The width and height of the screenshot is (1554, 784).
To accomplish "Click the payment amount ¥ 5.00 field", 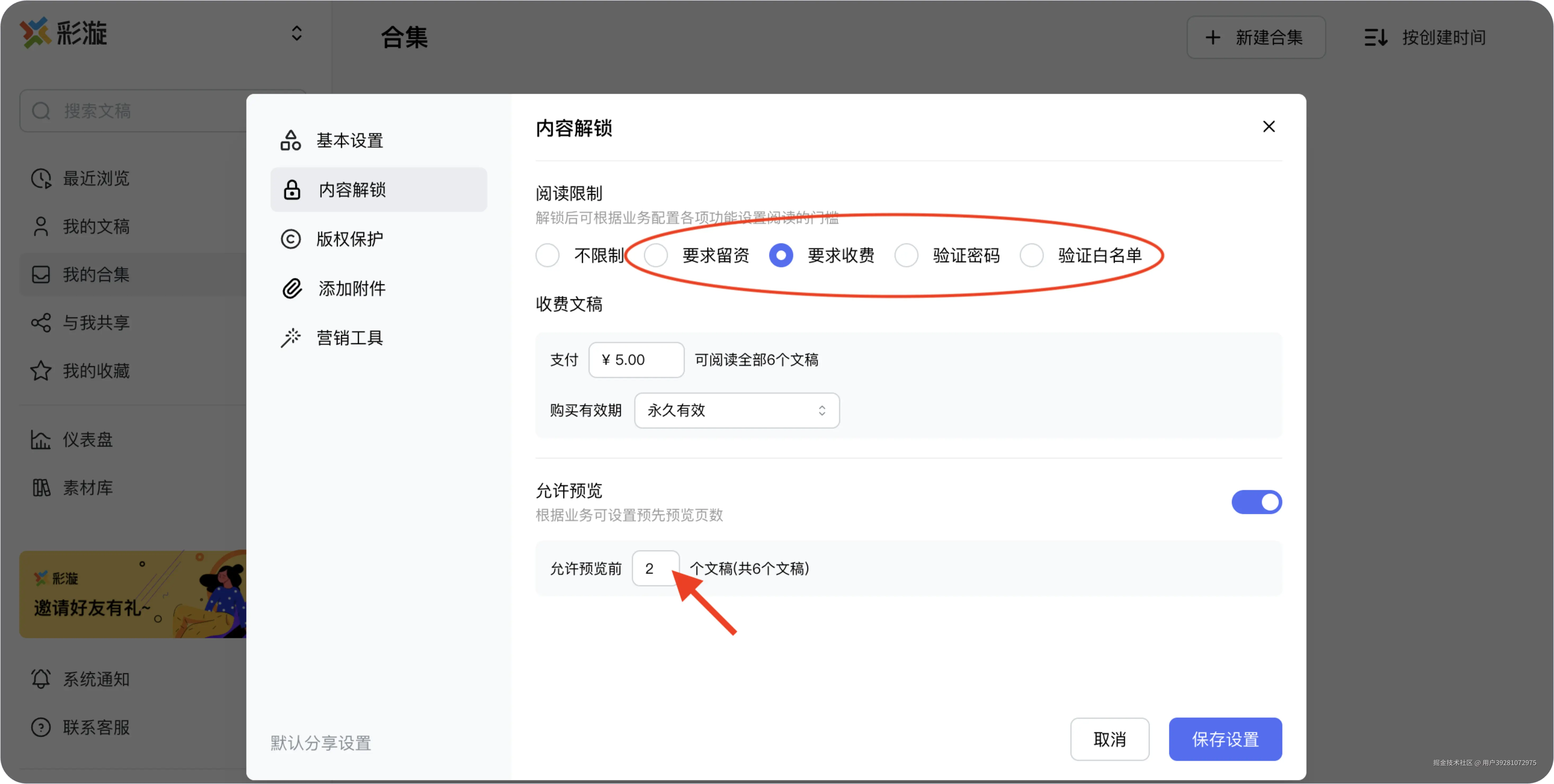I will pos(636,360).
